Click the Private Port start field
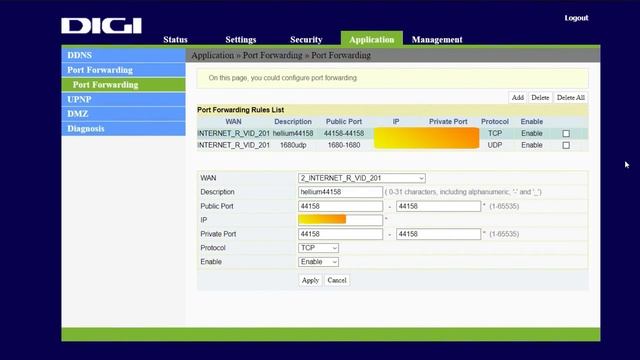The width and height of the screenshot is (640, 360). pyautogui.click(x=340, y=234)
